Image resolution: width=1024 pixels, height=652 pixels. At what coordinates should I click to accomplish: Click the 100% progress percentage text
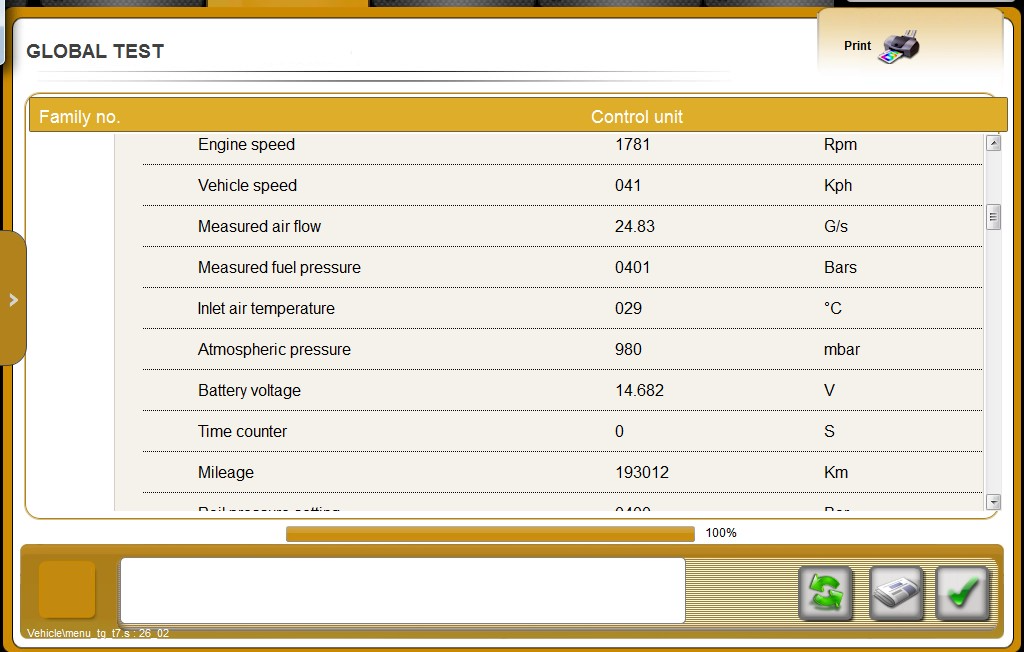coord(721,533)
